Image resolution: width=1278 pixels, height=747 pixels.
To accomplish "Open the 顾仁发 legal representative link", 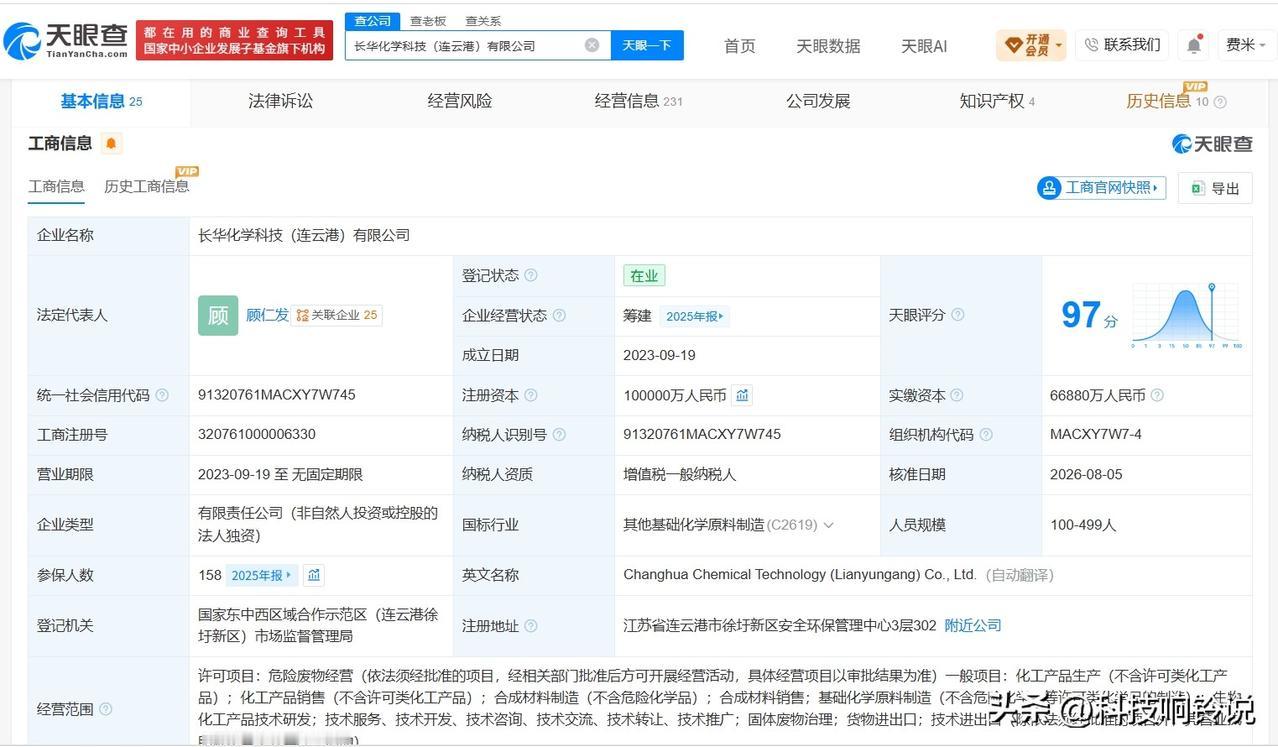I will pos(267,315).
